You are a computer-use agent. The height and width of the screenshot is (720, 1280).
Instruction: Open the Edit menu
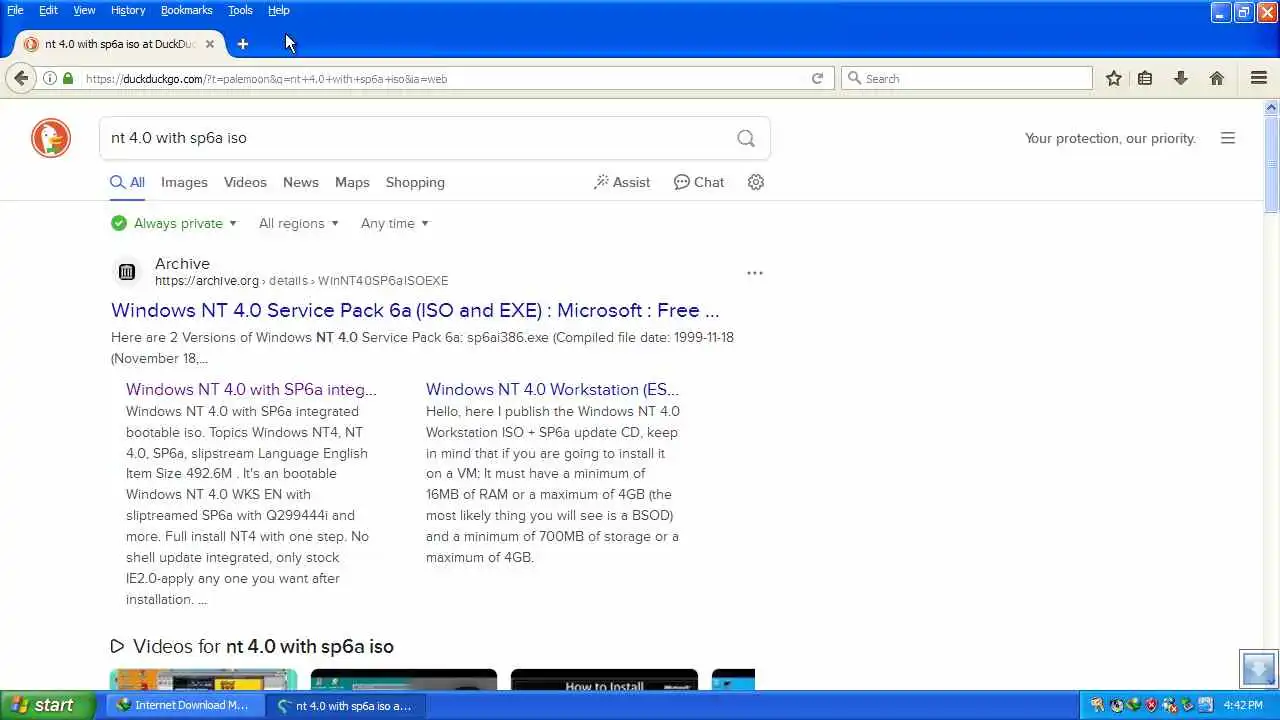pyautogui.click(x=48, y=10)
